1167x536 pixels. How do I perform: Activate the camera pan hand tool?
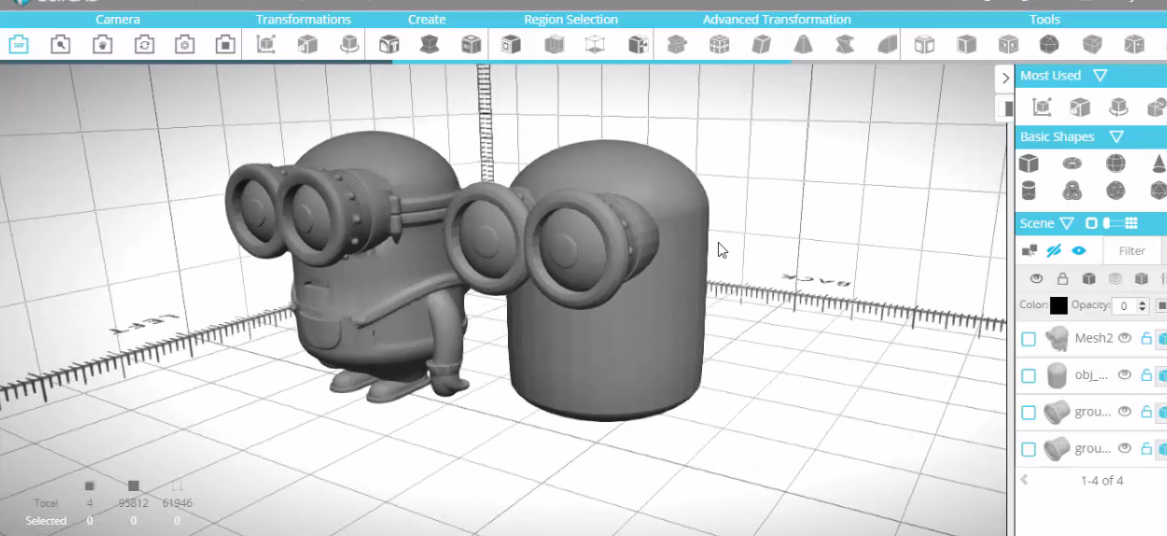click(x=102, y=45)
